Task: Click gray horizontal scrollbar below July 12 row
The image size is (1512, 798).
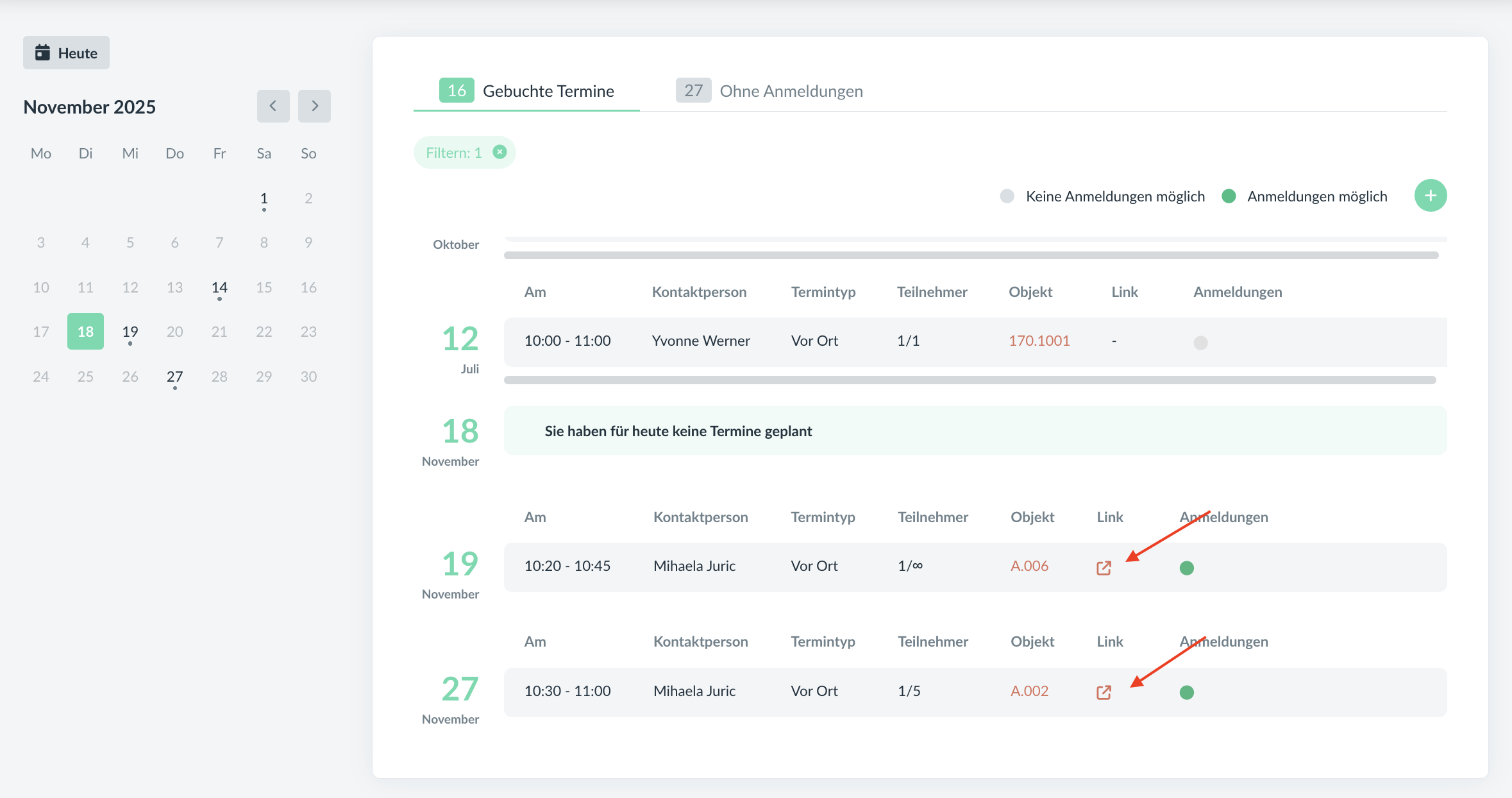Action: [x=970, y=380]
